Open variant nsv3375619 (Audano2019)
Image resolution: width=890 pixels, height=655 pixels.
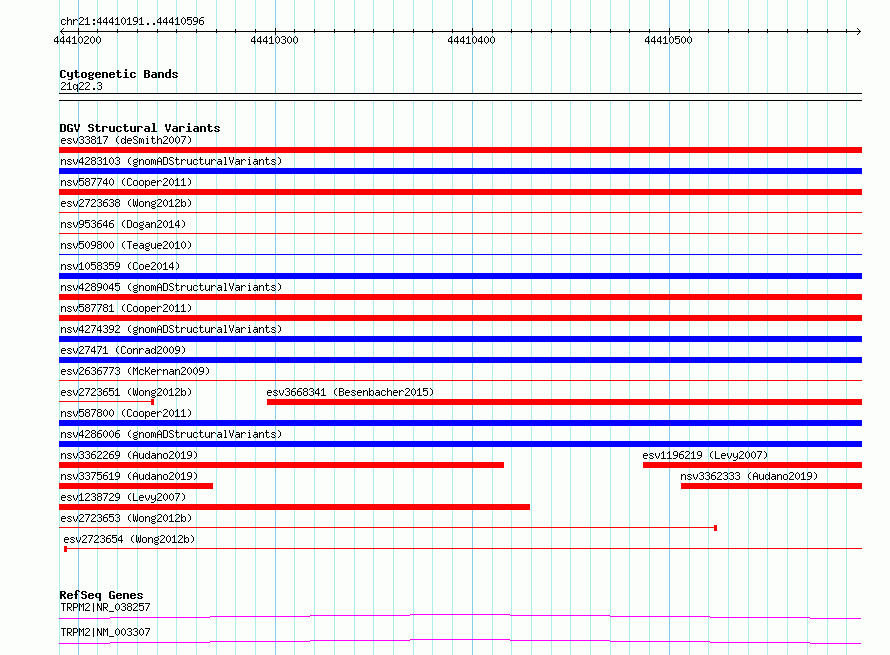point(129,476)
